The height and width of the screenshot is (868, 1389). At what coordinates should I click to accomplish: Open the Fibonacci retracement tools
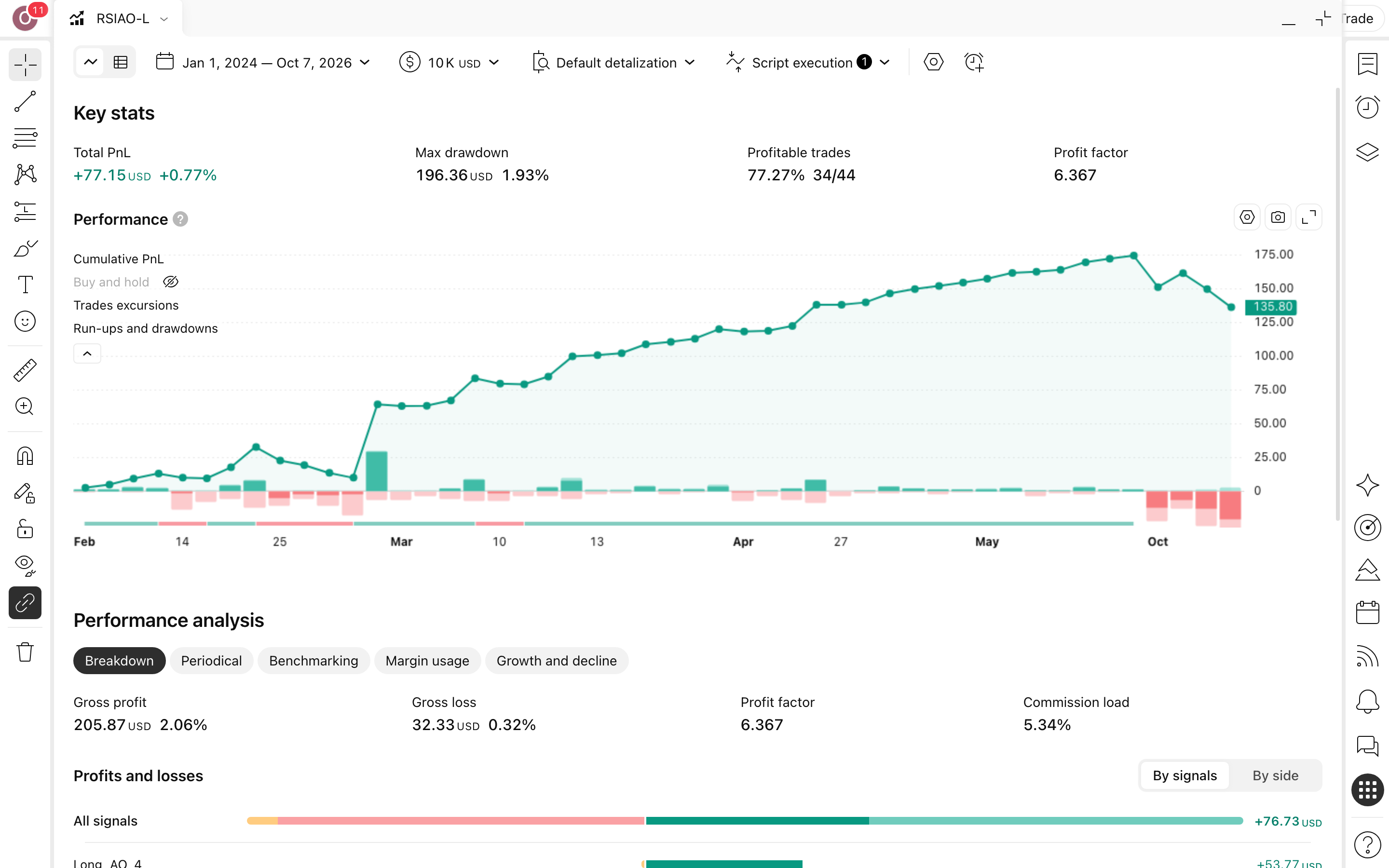[25, 138]
